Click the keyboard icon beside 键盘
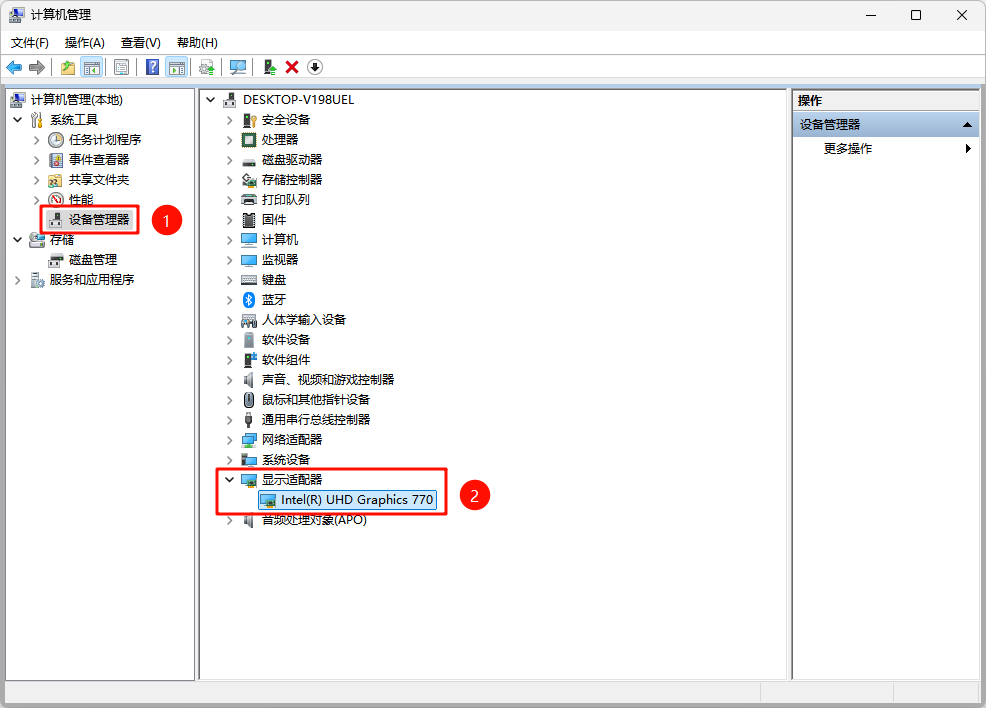The image size is (986, 708). click(249, 280)
